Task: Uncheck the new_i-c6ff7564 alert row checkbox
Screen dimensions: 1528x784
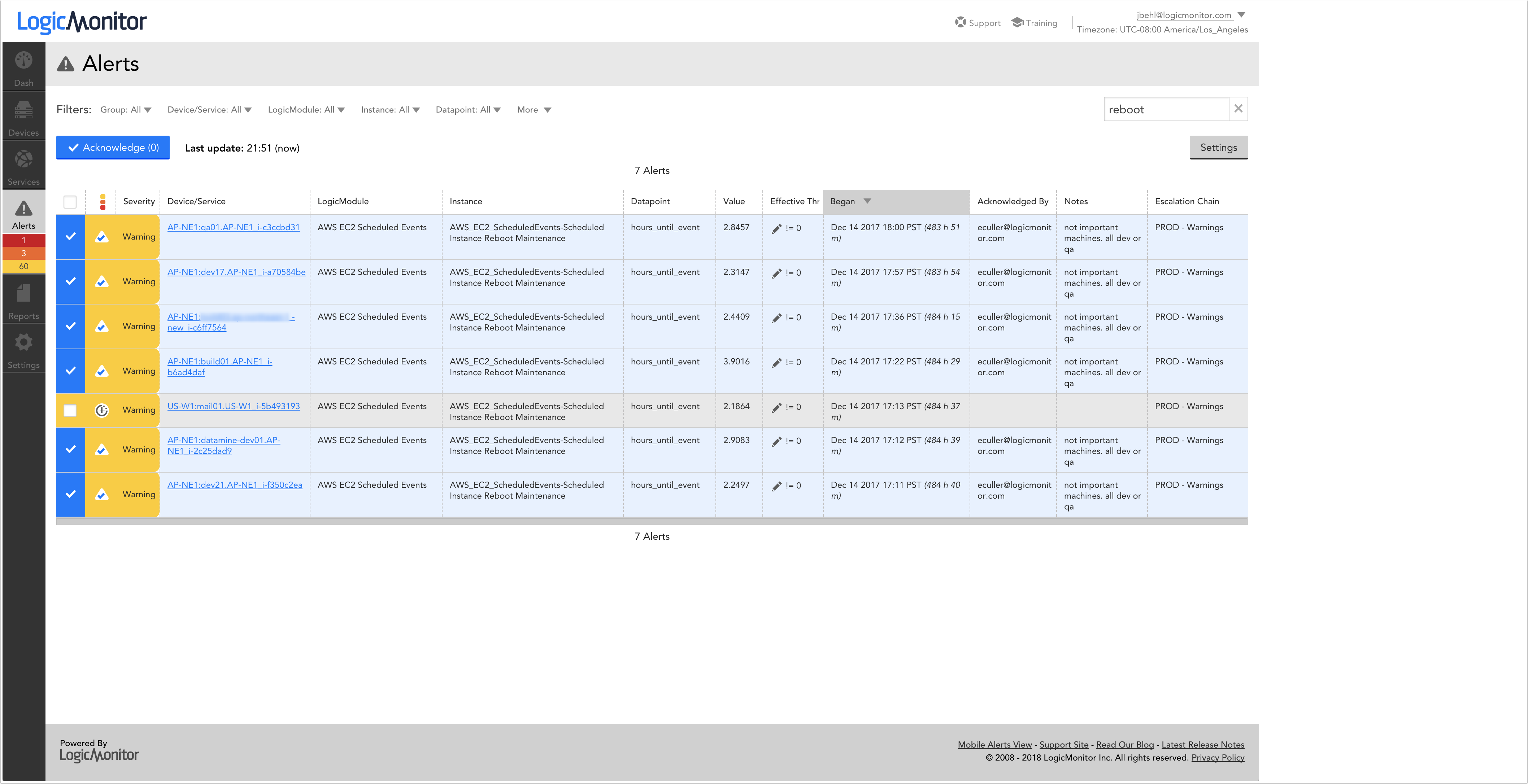Action: [71, 326]
